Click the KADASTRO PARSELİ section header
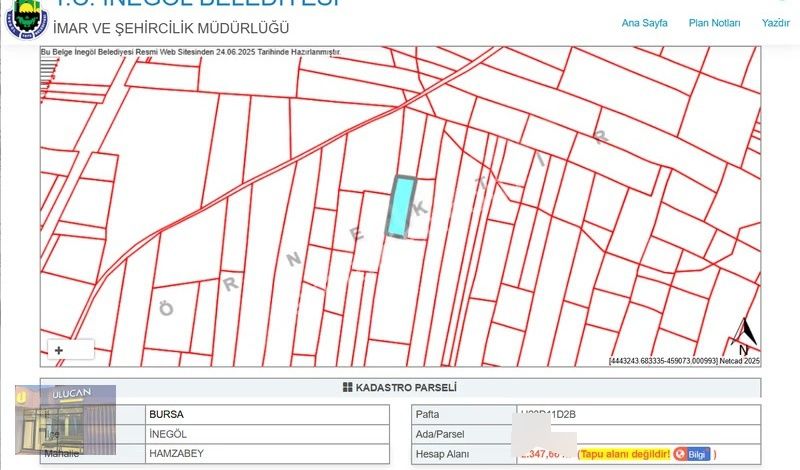Viewport: 800px width, 470px height. [401, 387]
